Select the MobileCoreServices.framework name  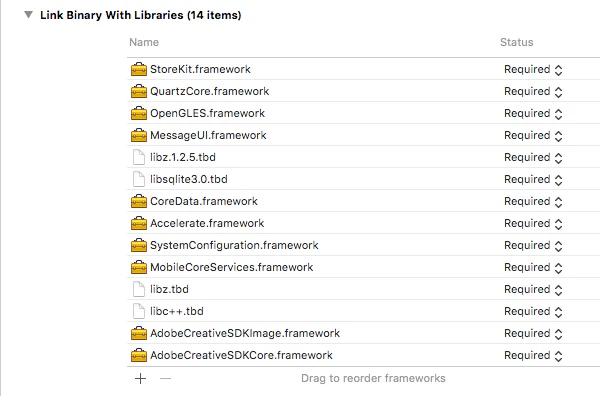(232, 267)
